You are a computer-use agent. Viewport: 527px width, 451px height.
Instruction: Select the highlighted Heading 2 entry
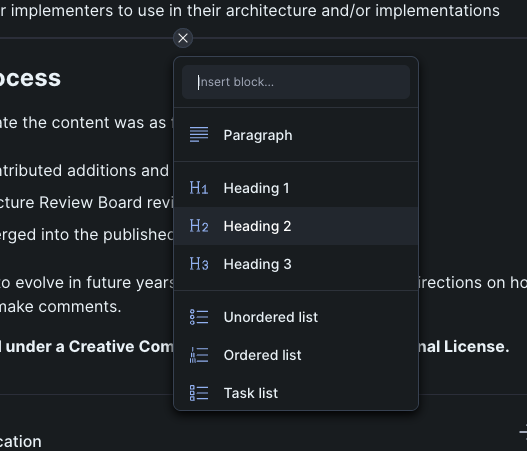click(x=296, y=226)
